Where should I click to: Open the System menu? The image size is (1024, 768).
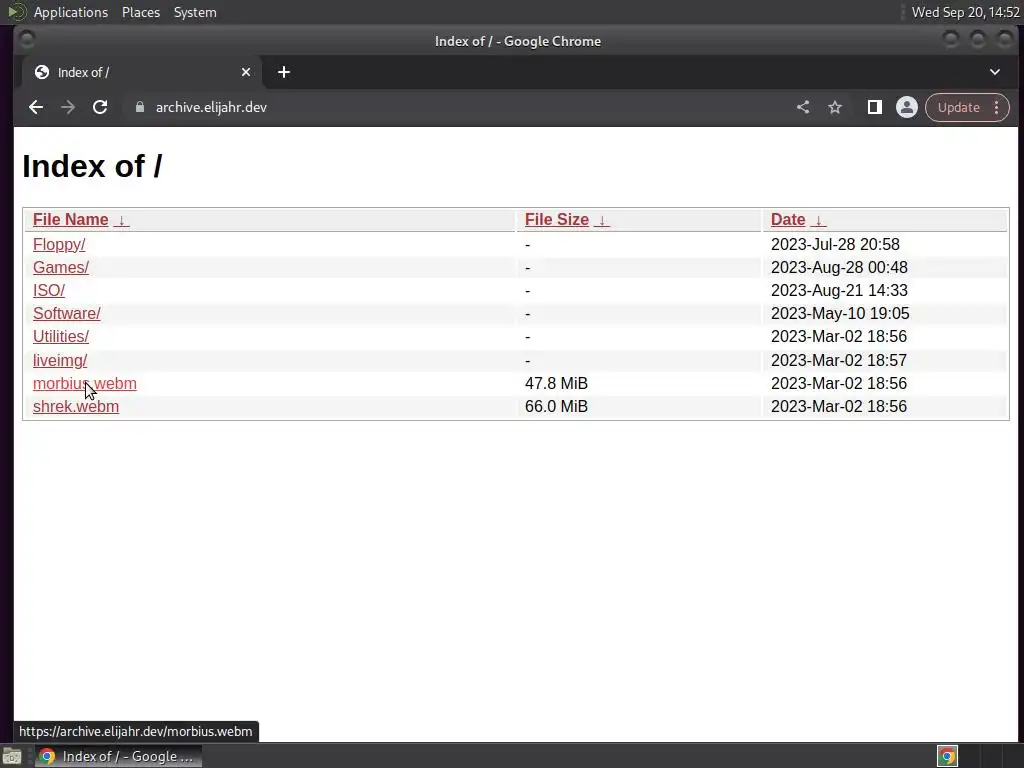[x=195, y=12]
